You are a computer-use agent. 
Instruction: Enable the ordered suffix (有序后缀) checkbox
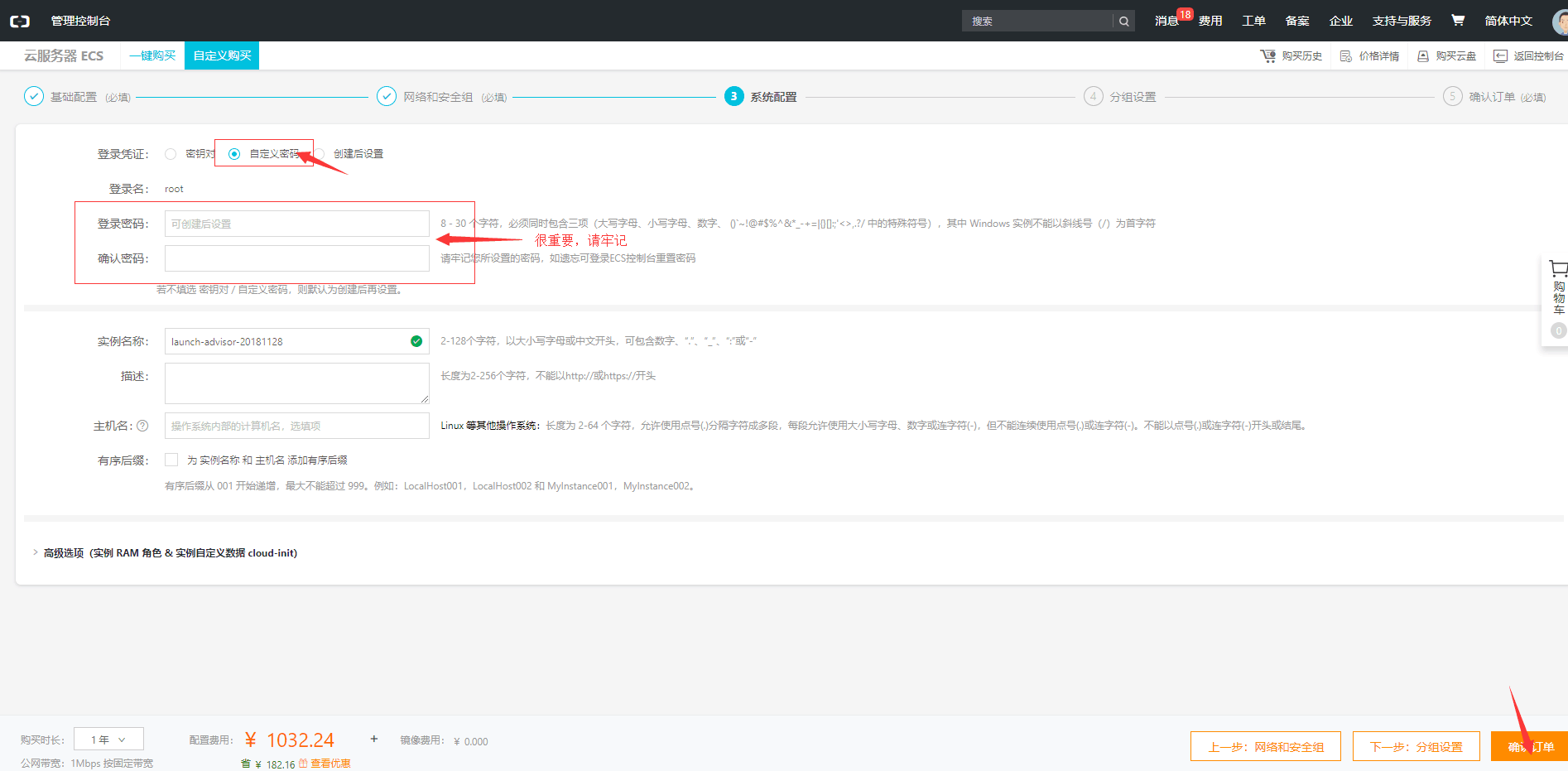click(171, 460)
